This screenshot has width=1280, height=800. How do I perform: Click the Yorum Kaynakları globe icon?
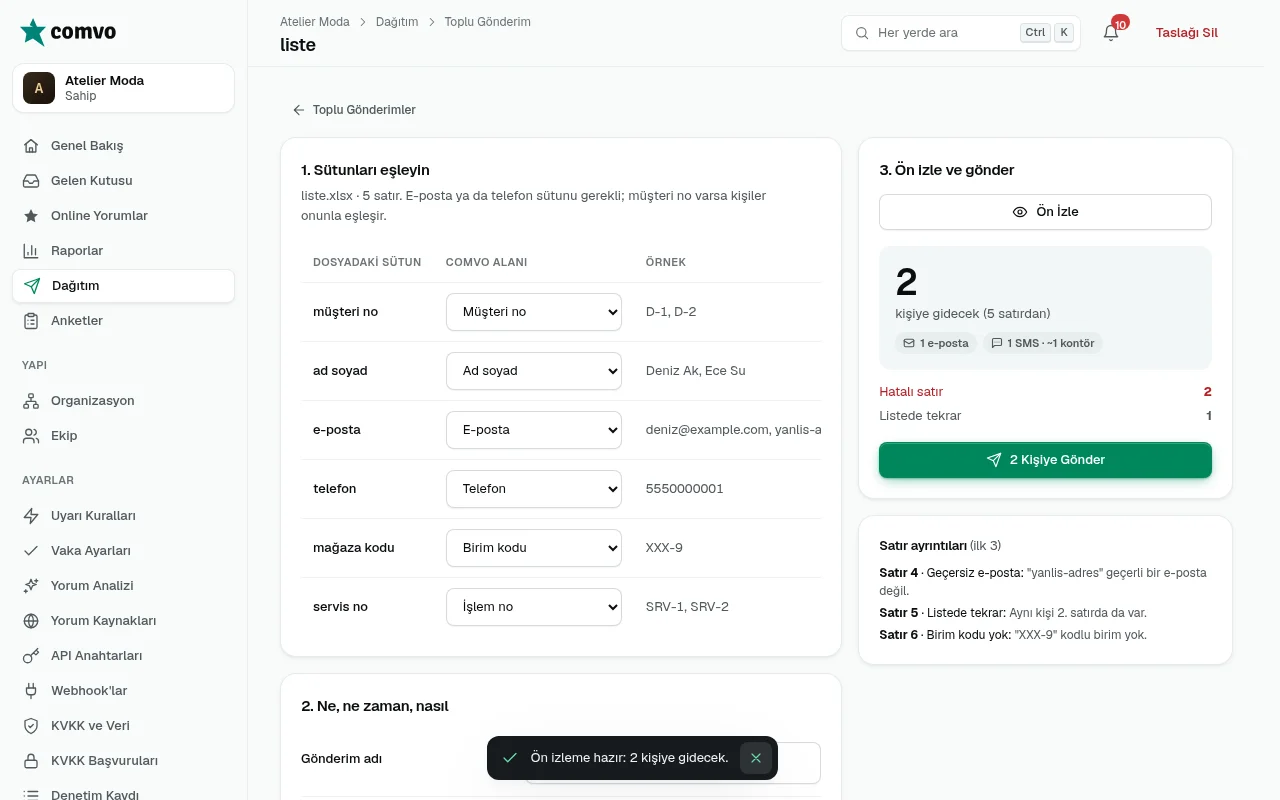31,621
